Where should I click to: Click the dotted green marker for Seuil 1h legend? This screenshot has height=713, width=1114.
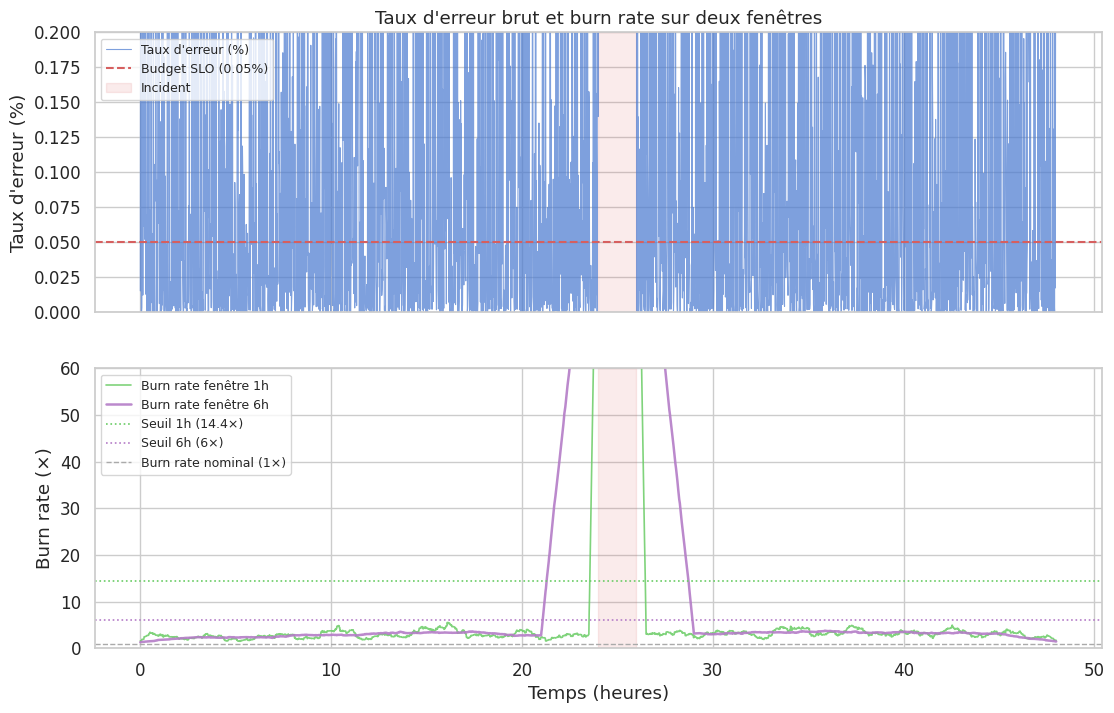point(119,423)
